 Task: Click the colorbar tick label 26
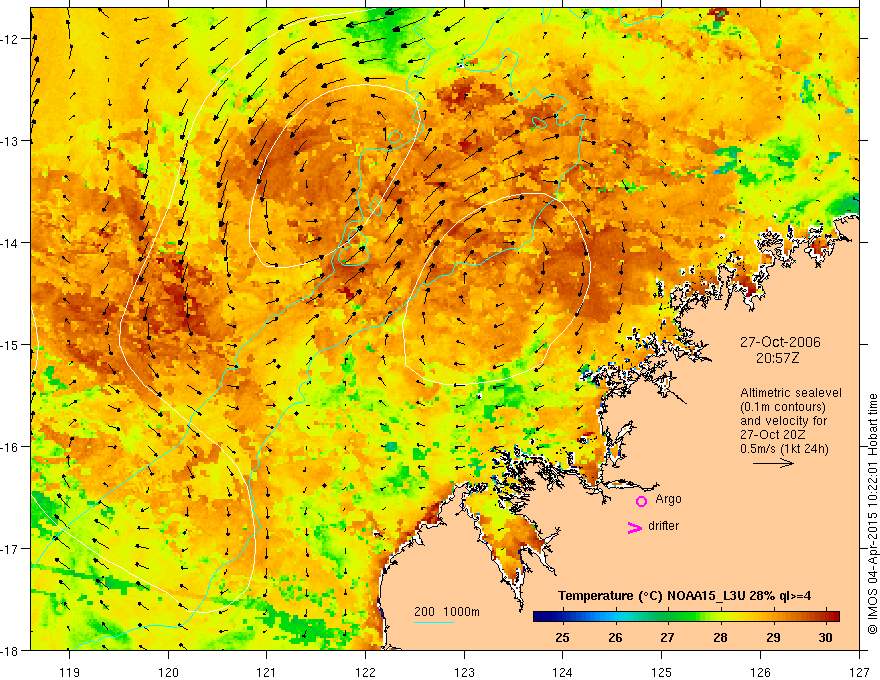pos(615,637)
